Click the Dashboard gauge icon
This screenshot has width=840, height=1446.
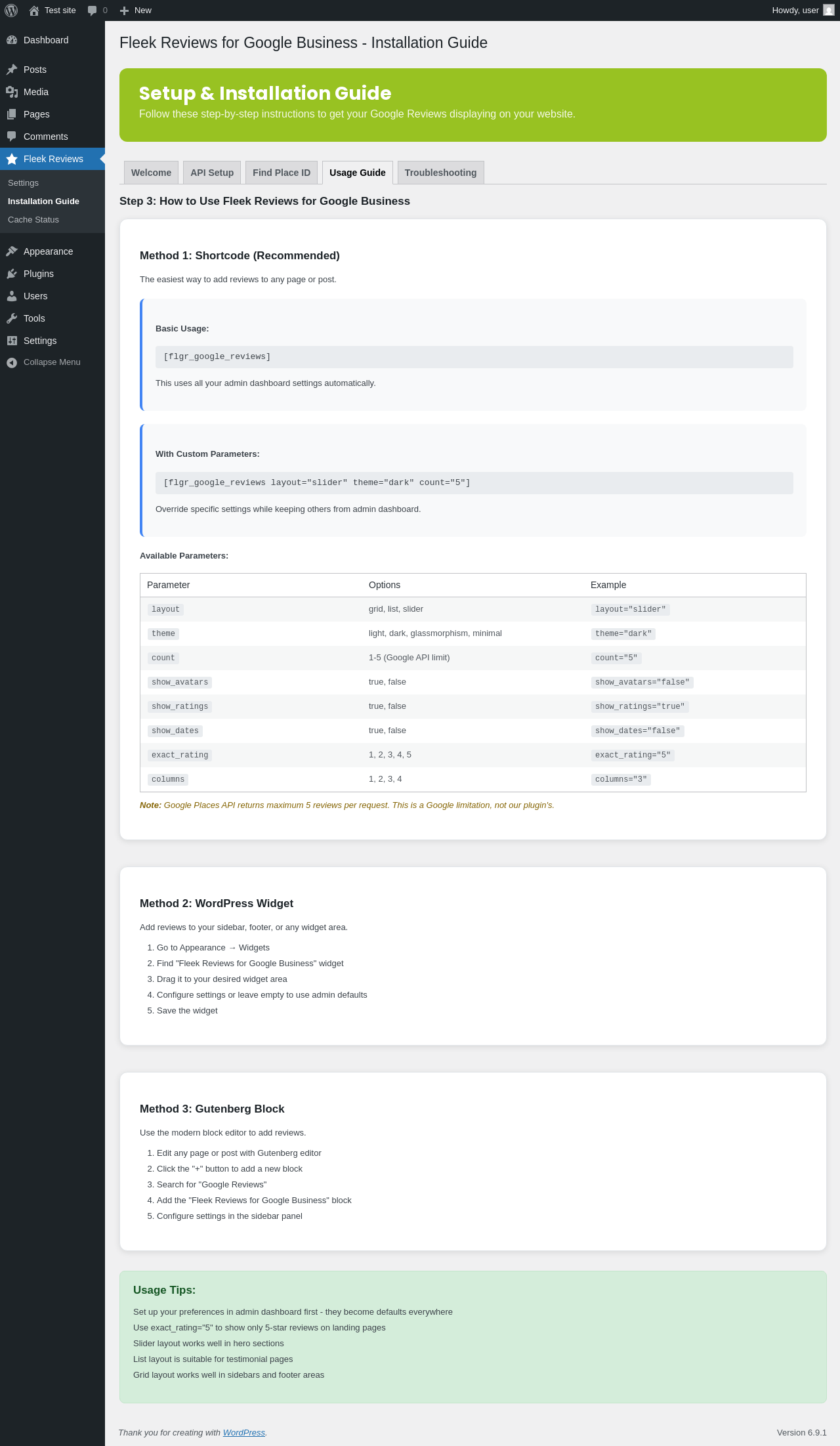pos(12,40)
